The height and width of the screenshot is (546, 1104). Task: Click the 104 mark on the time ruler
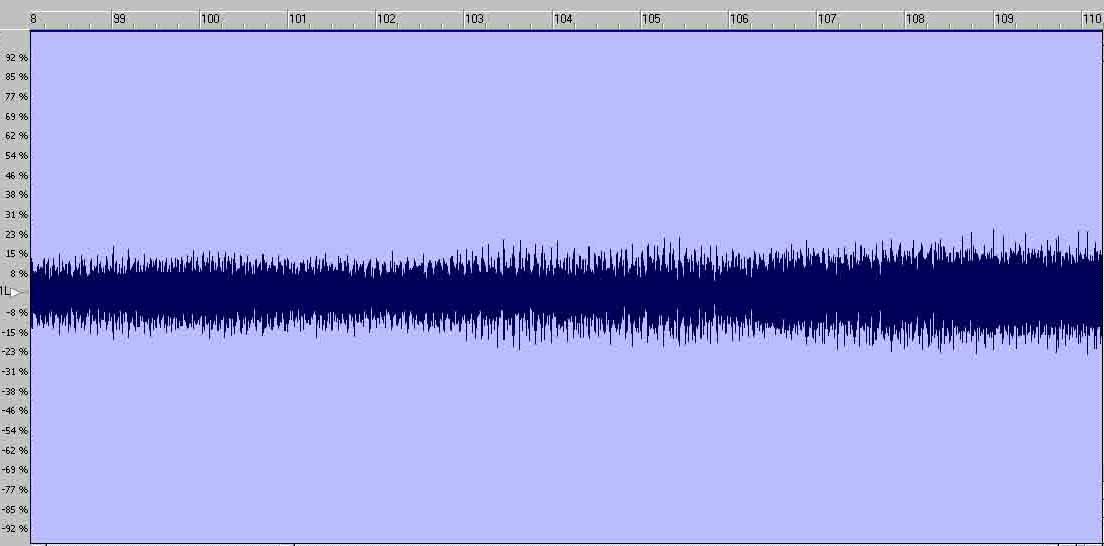(563, 19)
